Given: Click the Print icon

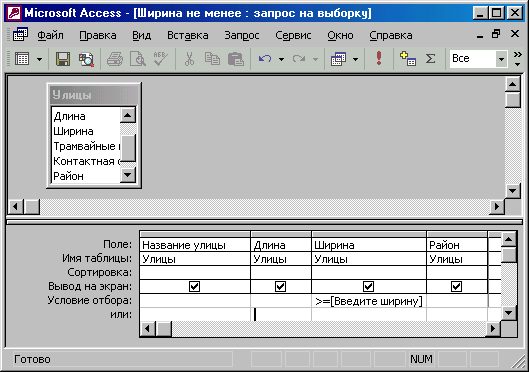Looking at the screenshot, I should click(x=115, y=59).
